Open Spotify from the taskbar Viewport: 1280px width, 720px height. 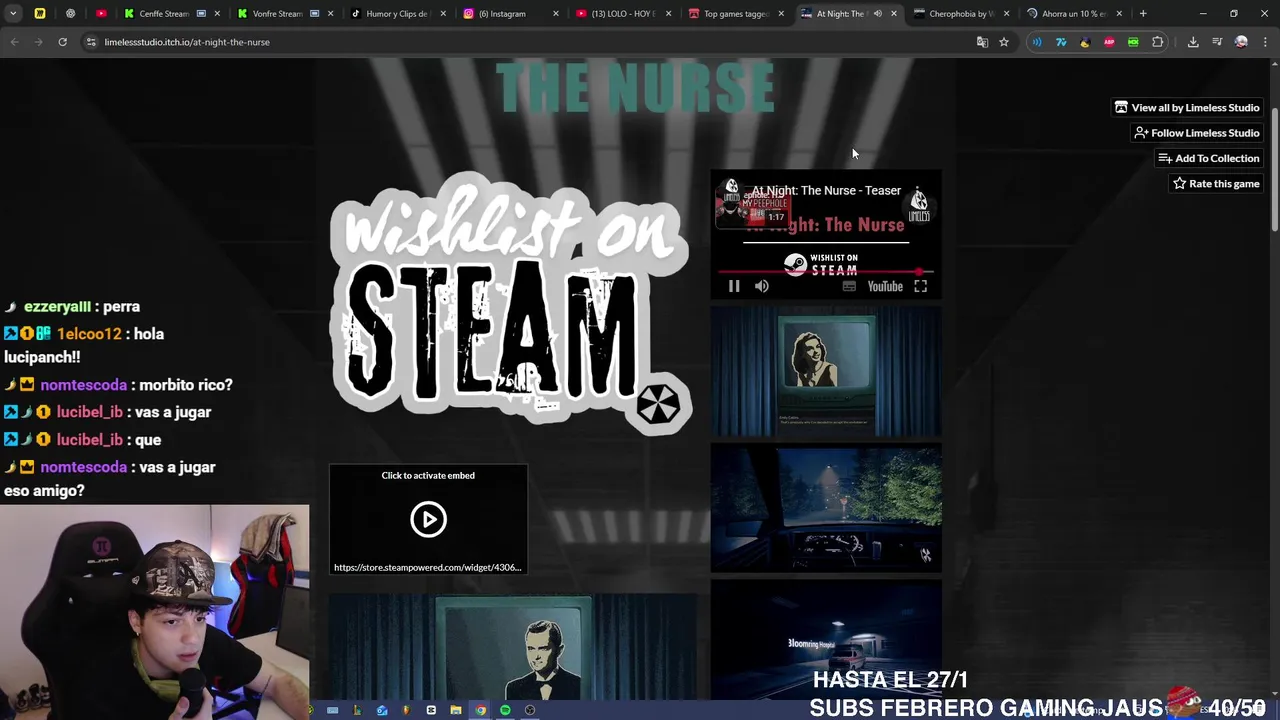[x=505, y=710]
